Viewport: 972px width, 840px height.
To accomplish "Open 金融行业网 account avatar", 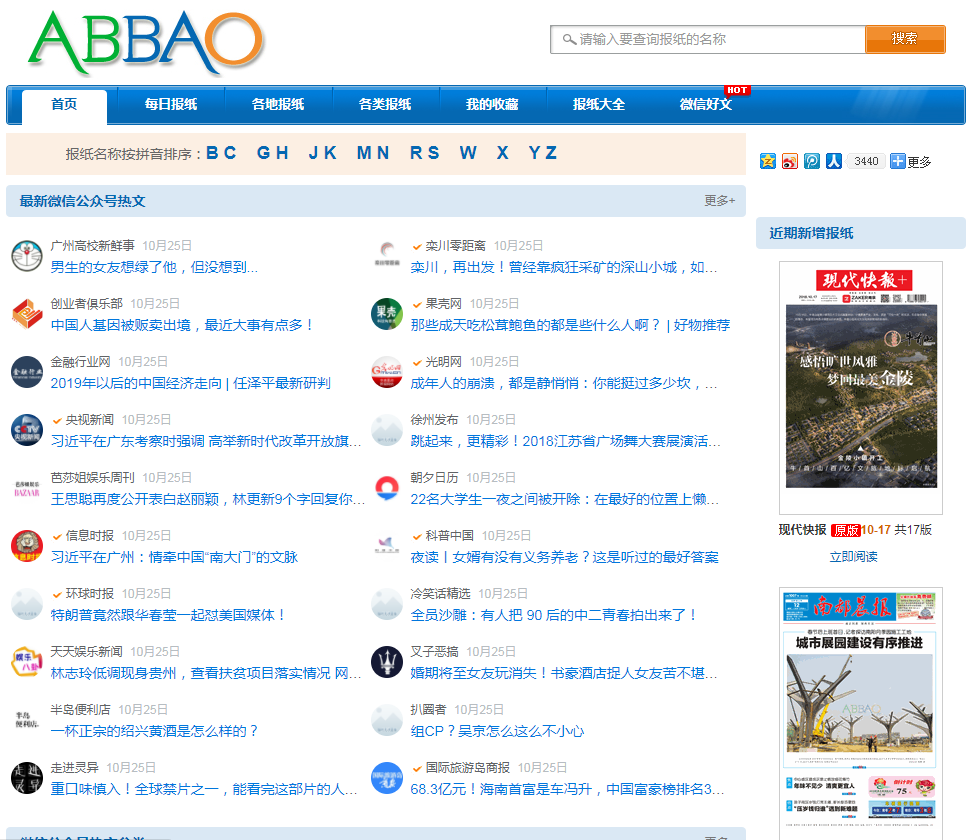I will [x=27, y=372].
